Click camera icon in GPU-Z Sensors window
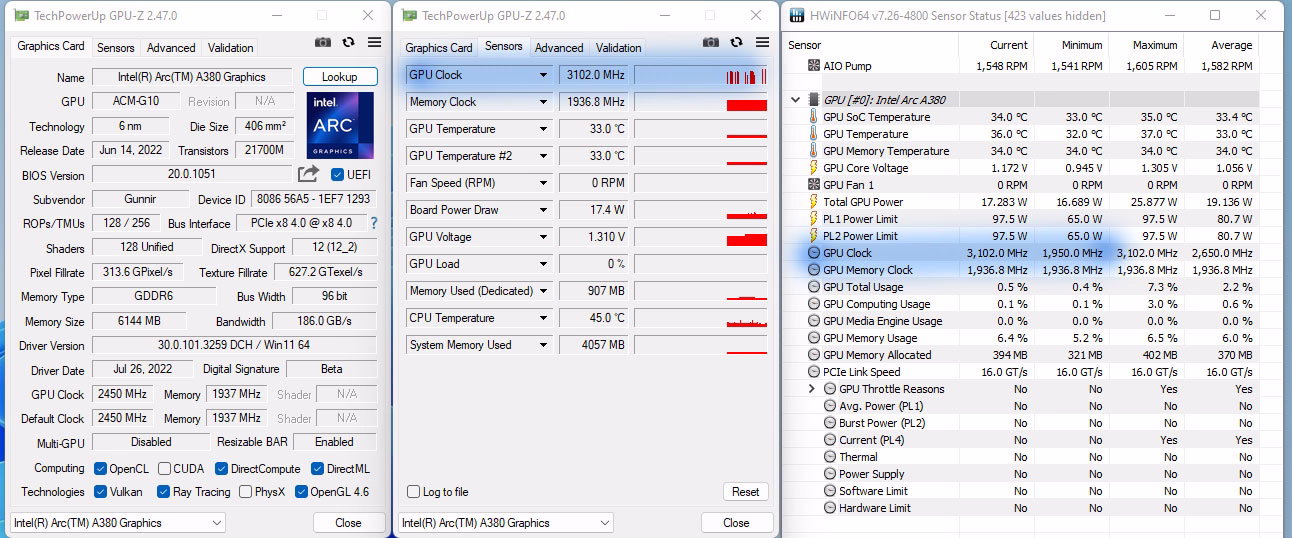 point(710,42)
